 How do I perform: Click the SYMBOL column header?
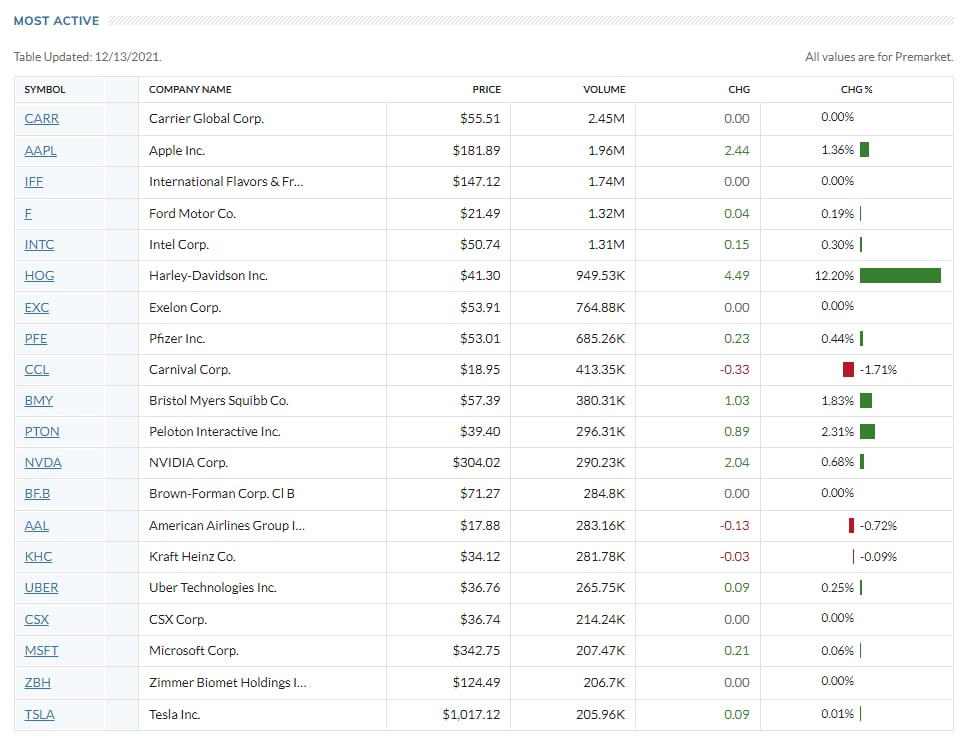(x=45, y=90)
